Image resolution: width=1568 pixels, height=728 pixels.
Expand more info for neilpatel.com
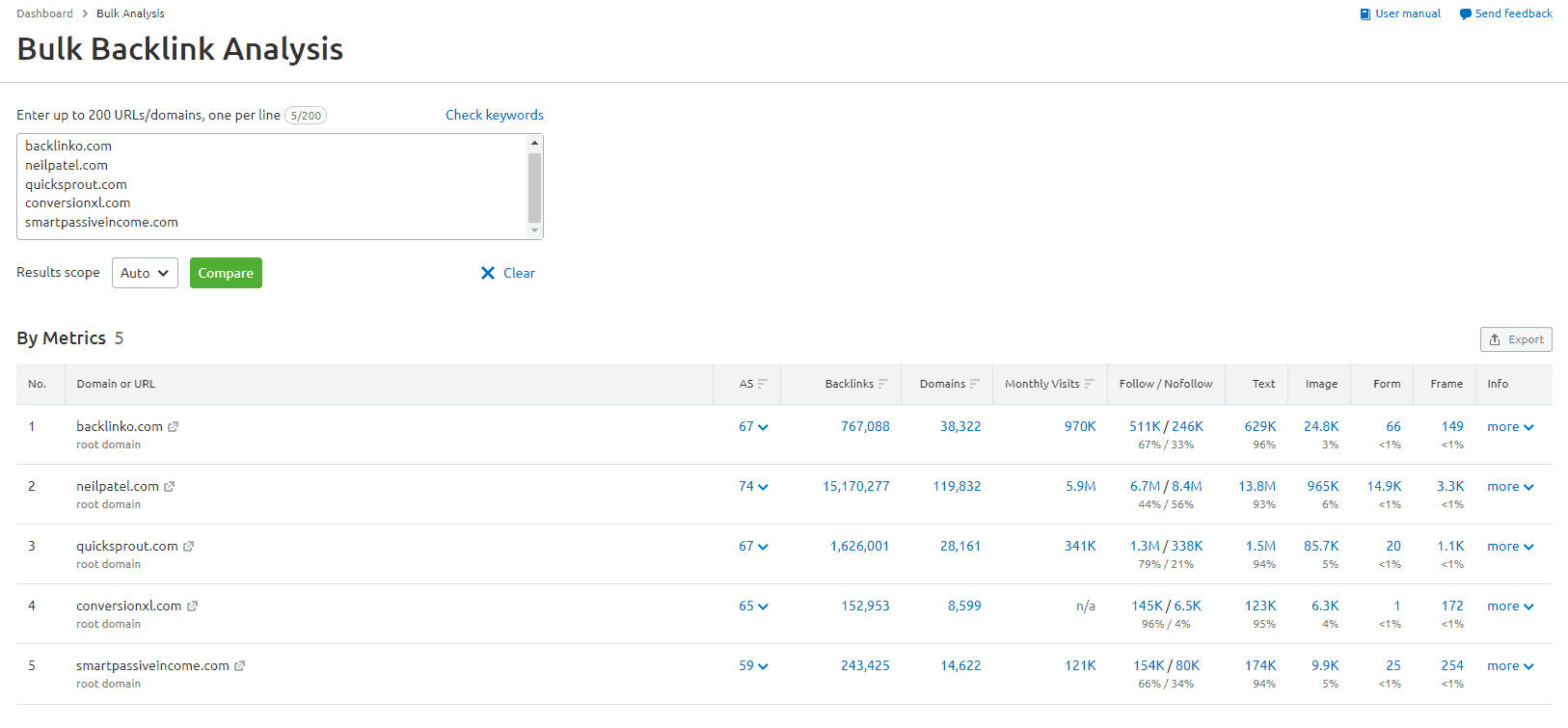coord(1510,486)
